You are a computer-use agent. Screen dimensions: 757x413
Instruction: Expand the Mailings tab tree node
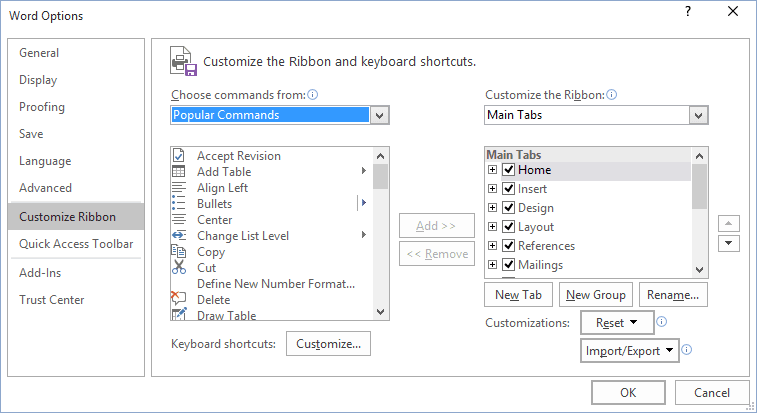click(492, 264)
